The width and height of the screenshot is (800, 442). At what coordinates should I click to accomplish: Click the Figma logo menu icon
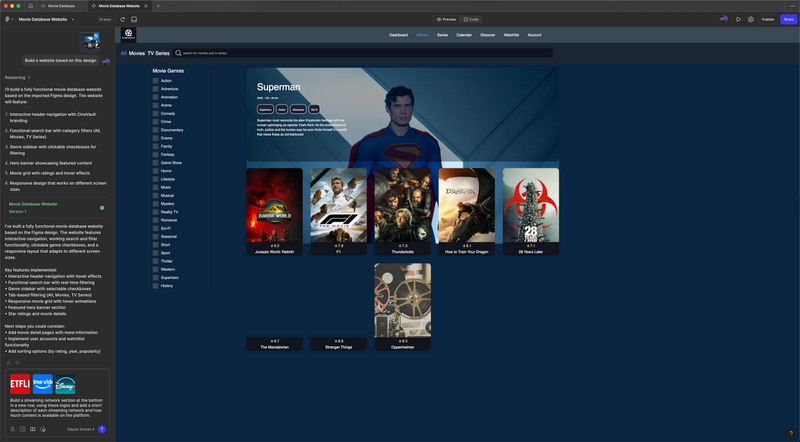8,19
